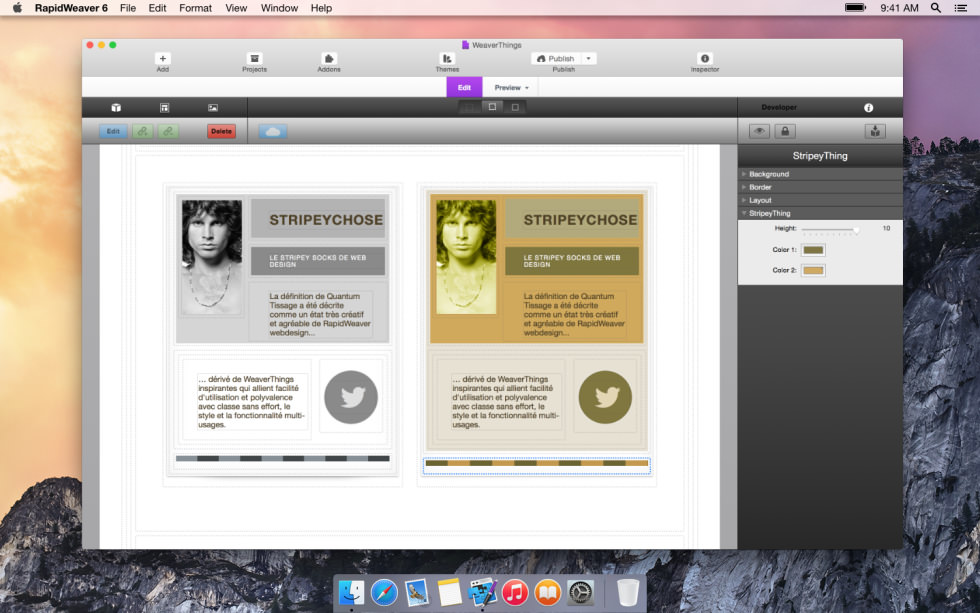Click the Developer panel header label
The width and height of the screenshot is (980, 613).
tap(779, 107)
